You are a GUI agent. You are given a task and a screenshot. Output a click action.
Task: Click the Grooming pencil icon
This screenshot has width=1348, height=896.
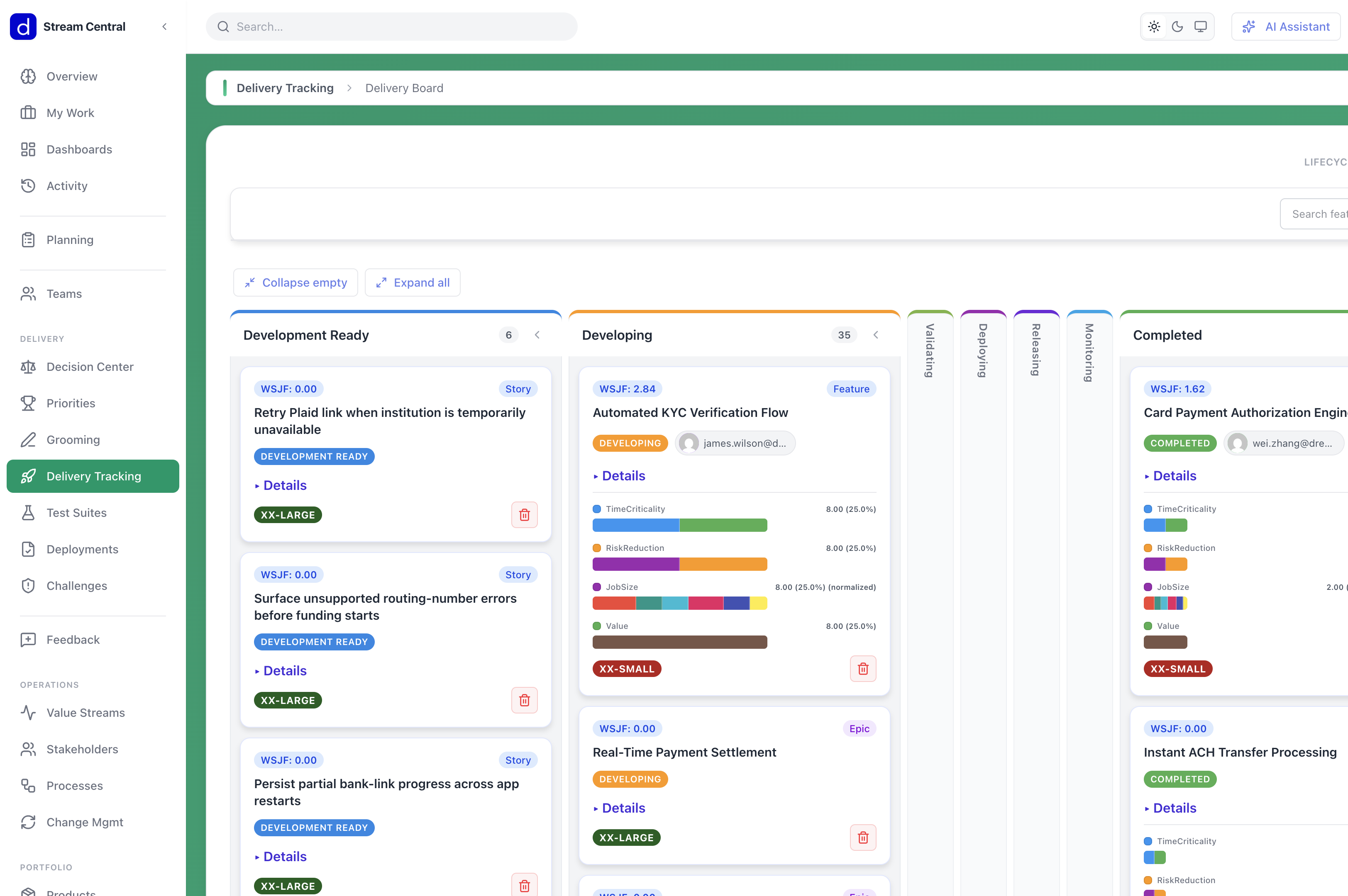tap(28, 440)
